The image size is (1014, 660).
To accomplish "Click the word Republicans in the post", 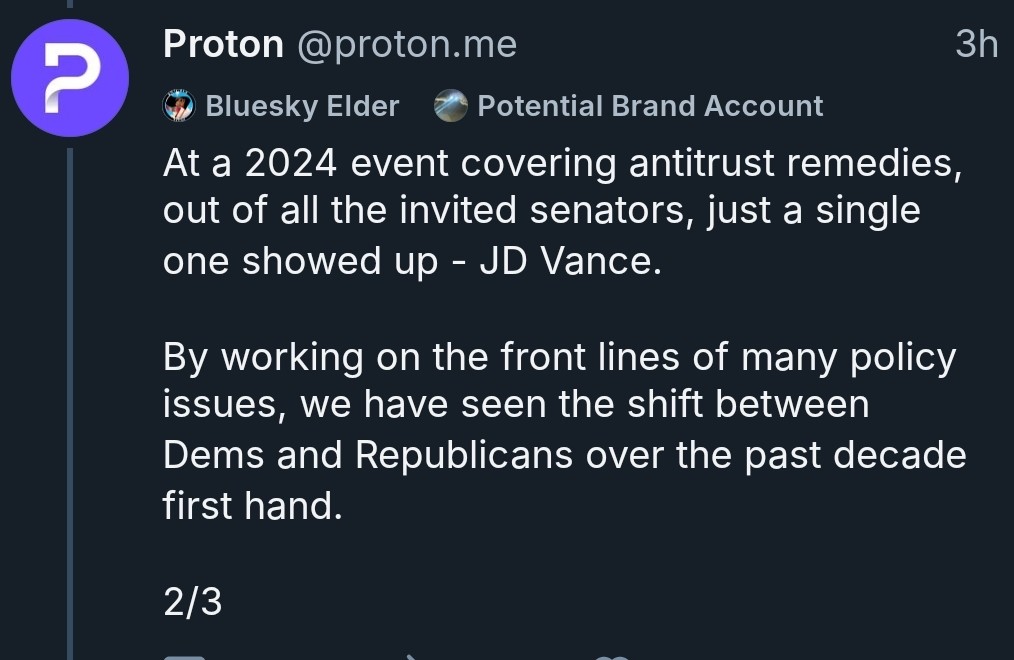I will 464,455.
